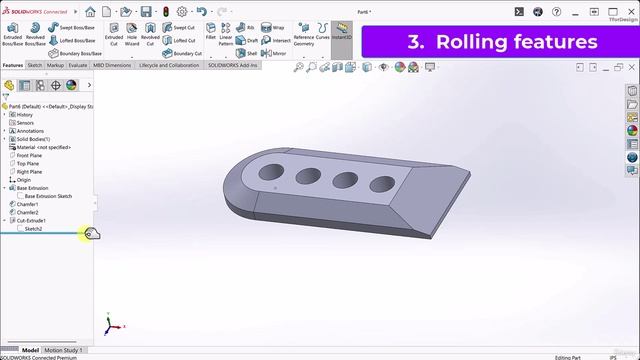Image resolution: width=640 pixels, height=360 pixels.
Task: Open the dropdown arrow next to Options gear
Action: 191,12
